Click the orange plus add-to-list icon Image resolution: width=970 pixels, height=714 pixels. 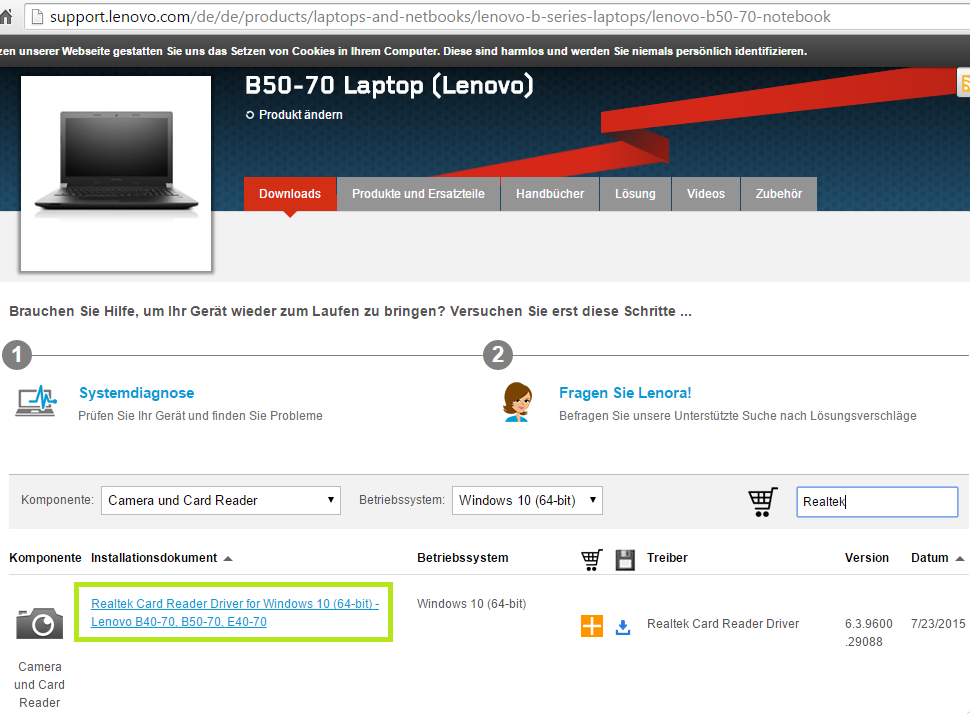[592, 627]
